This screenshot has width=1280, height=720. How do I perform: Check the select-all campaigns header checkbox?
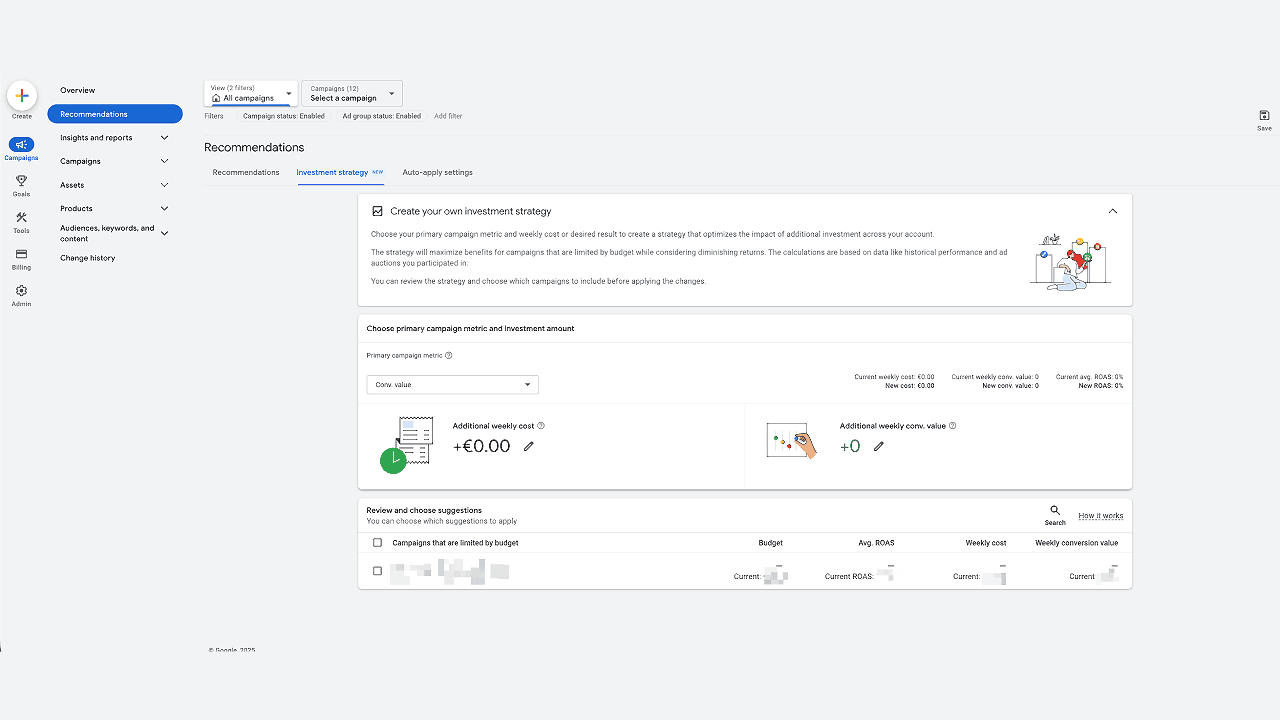(377, 543)
